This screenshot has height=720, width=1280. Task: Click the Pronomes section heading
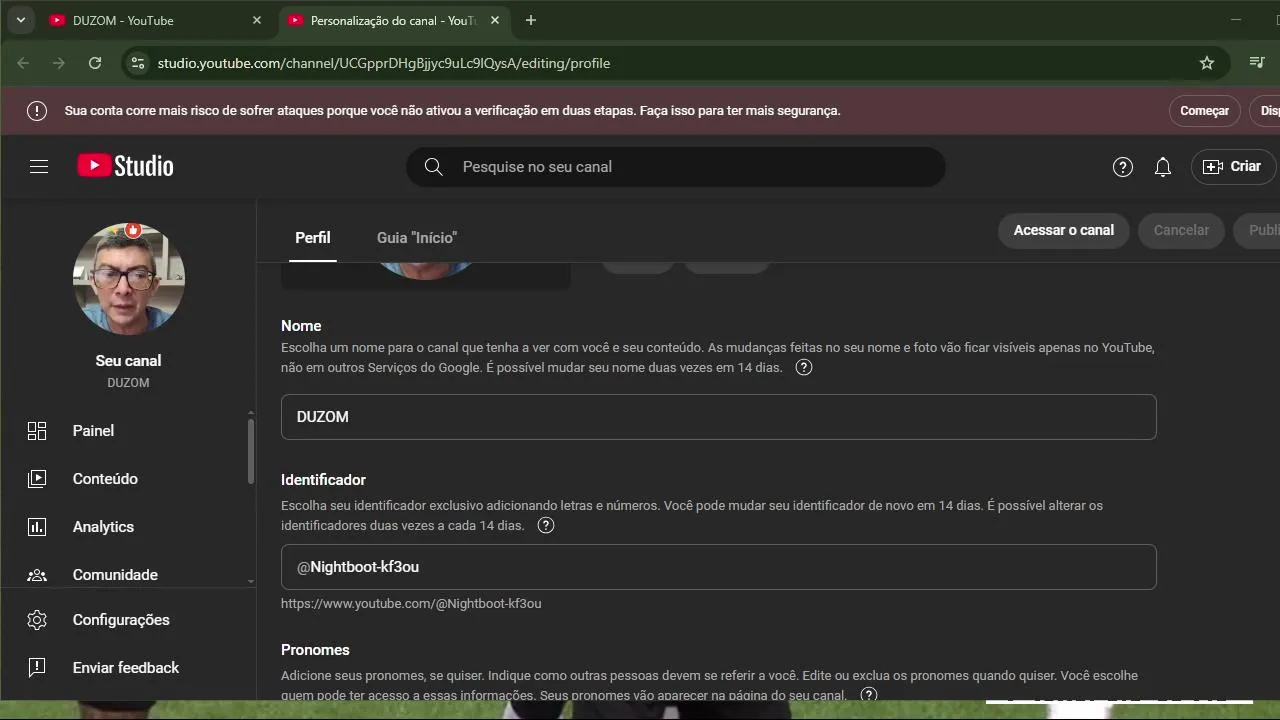[x=315, y=650]
